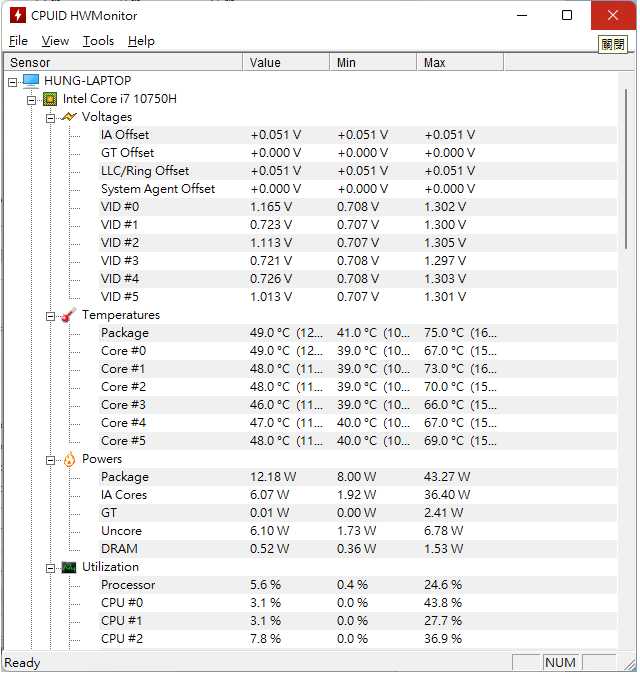Image resolution: width=640 pixels, height=673 pixels.
Task: Select the Processor utilization row
Action: tap(358, 586)
